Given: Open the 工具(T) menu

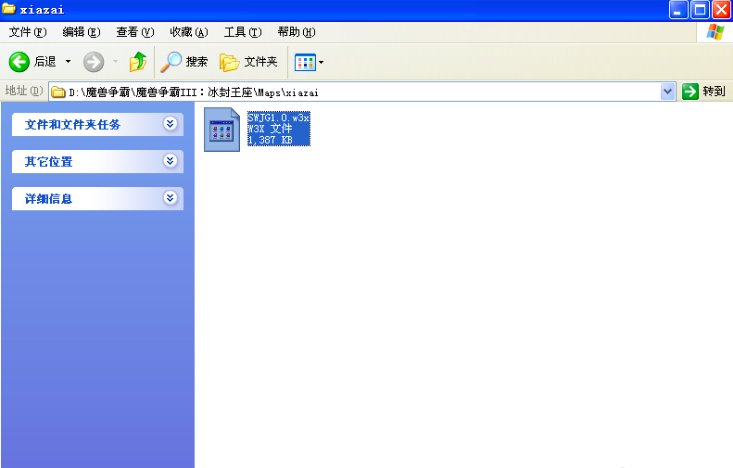Looking at the screenshot, I should pos(243,32).
